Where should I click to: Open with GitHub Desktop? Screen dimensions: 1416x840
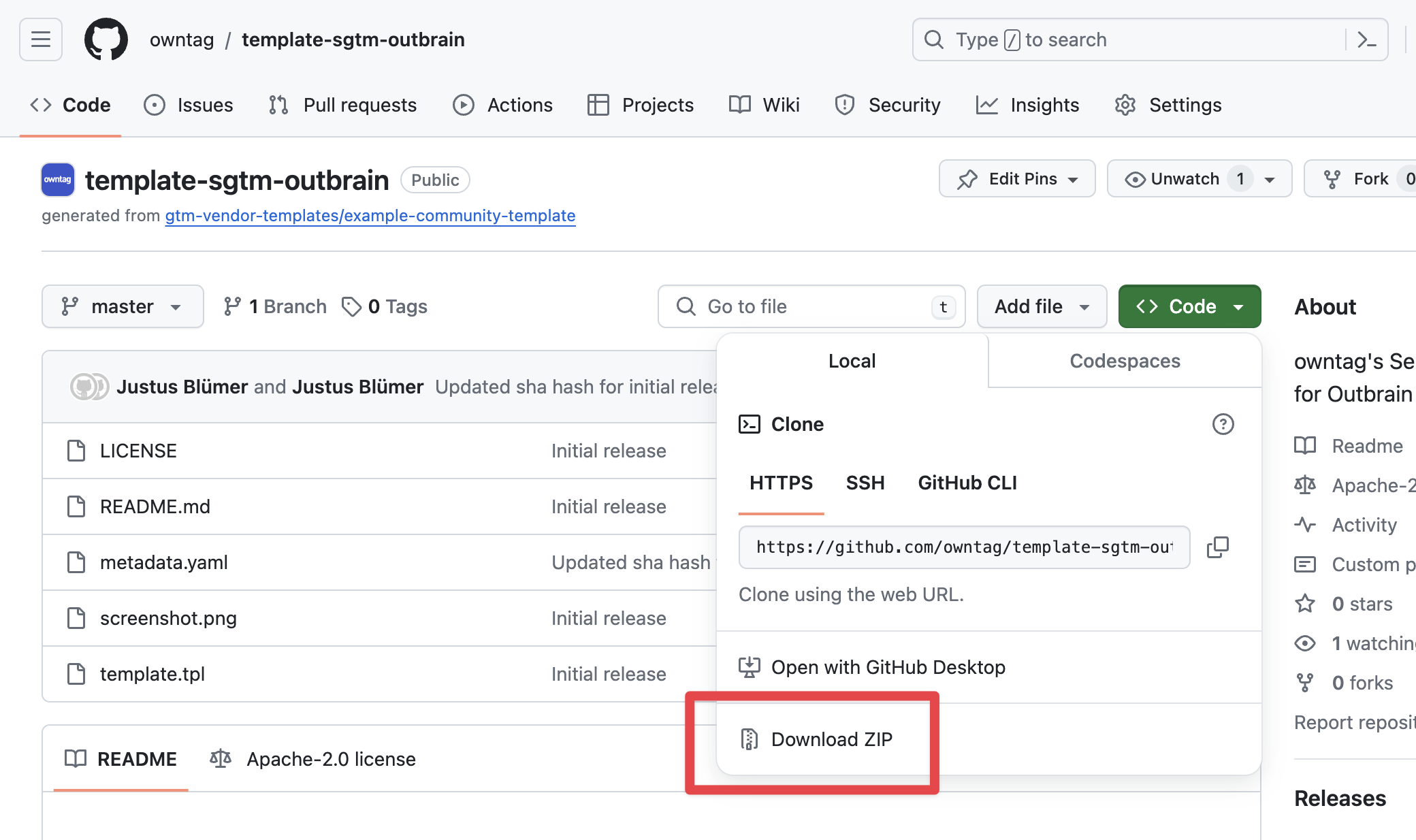tap(888, 667)
